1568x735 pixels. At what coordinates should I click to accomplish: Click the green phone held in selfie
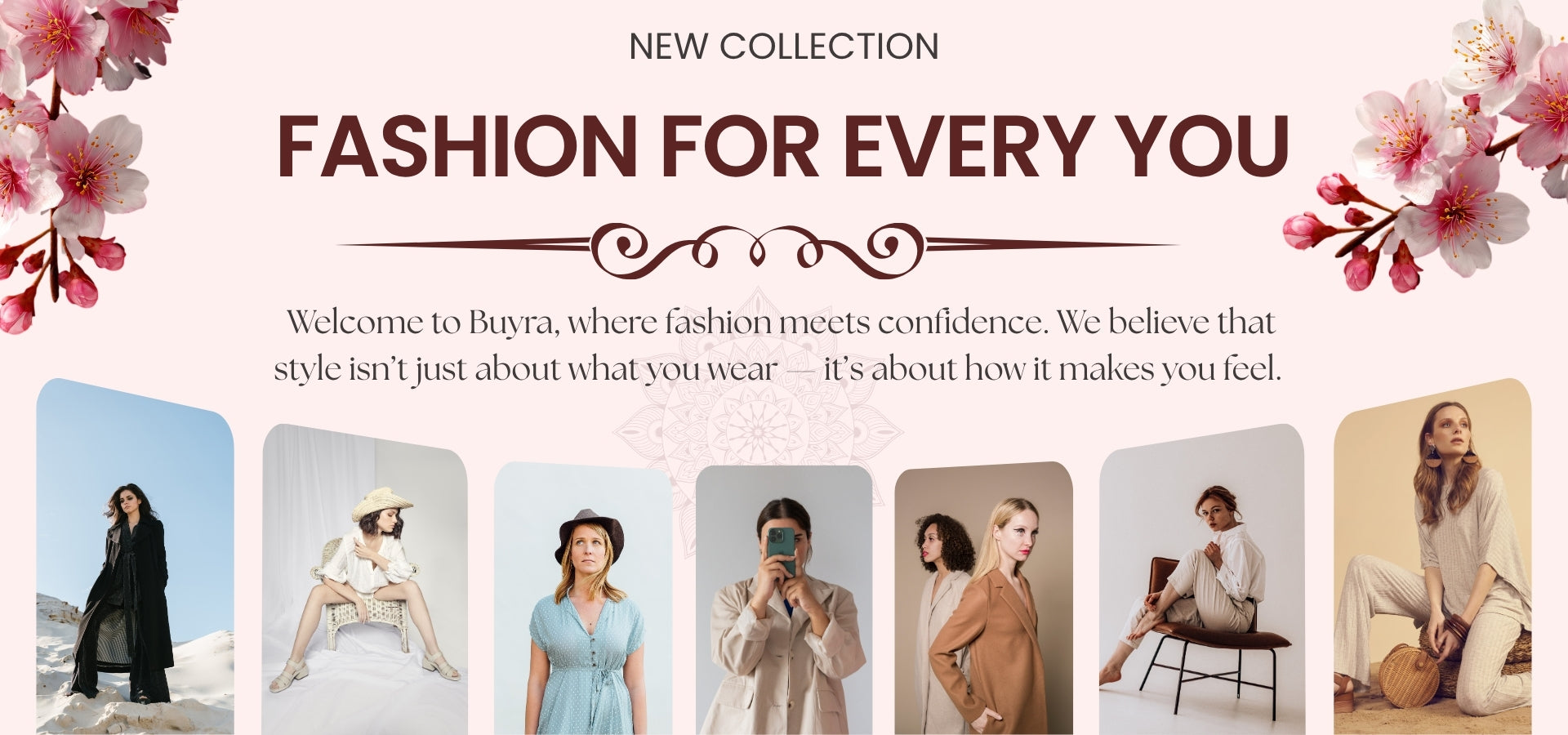point(782,550)
